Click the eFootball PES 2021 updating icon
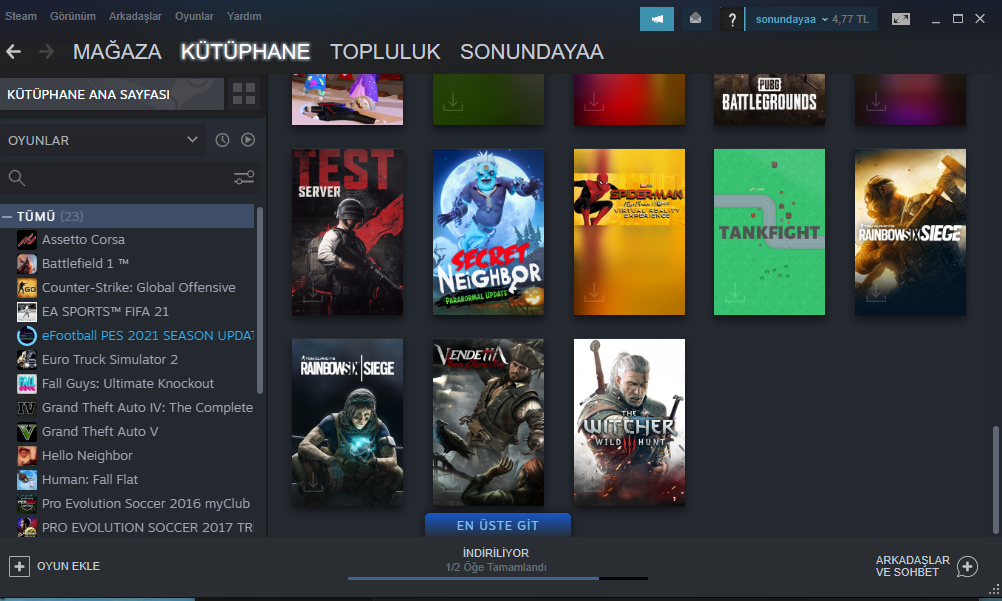The width and height of the screenshot is (1002, 601). (27, 336)
